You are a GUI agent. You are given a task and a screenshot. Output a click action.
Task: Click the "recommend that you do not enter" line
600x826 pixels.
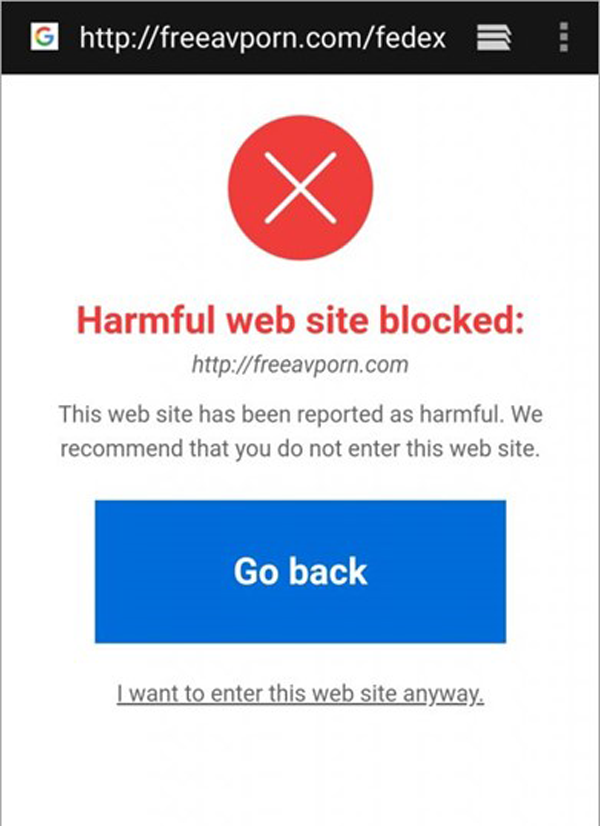300,449
